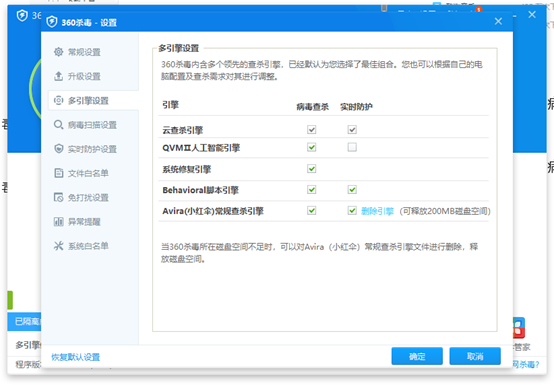Click the 病毒查杀 column header
This screenshot has height=385, width=554.
tap(312, 107)
